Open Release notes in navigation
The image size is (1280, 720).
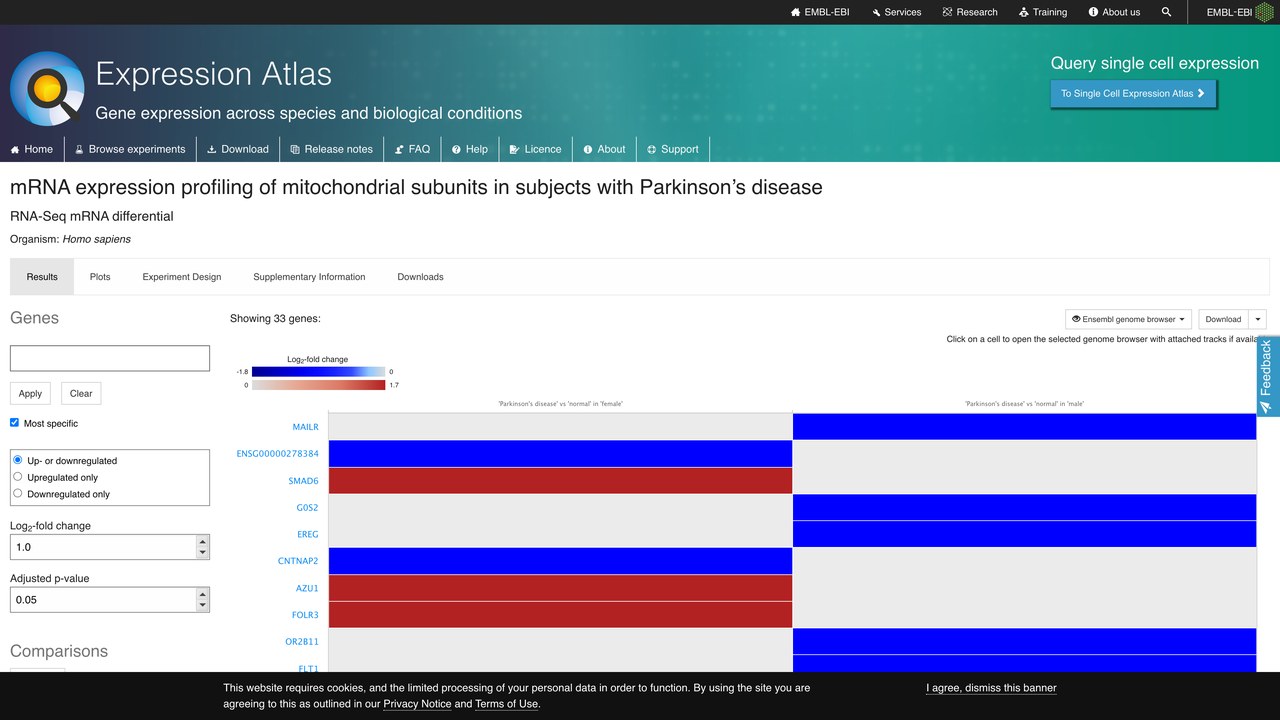tap(332, 149)
